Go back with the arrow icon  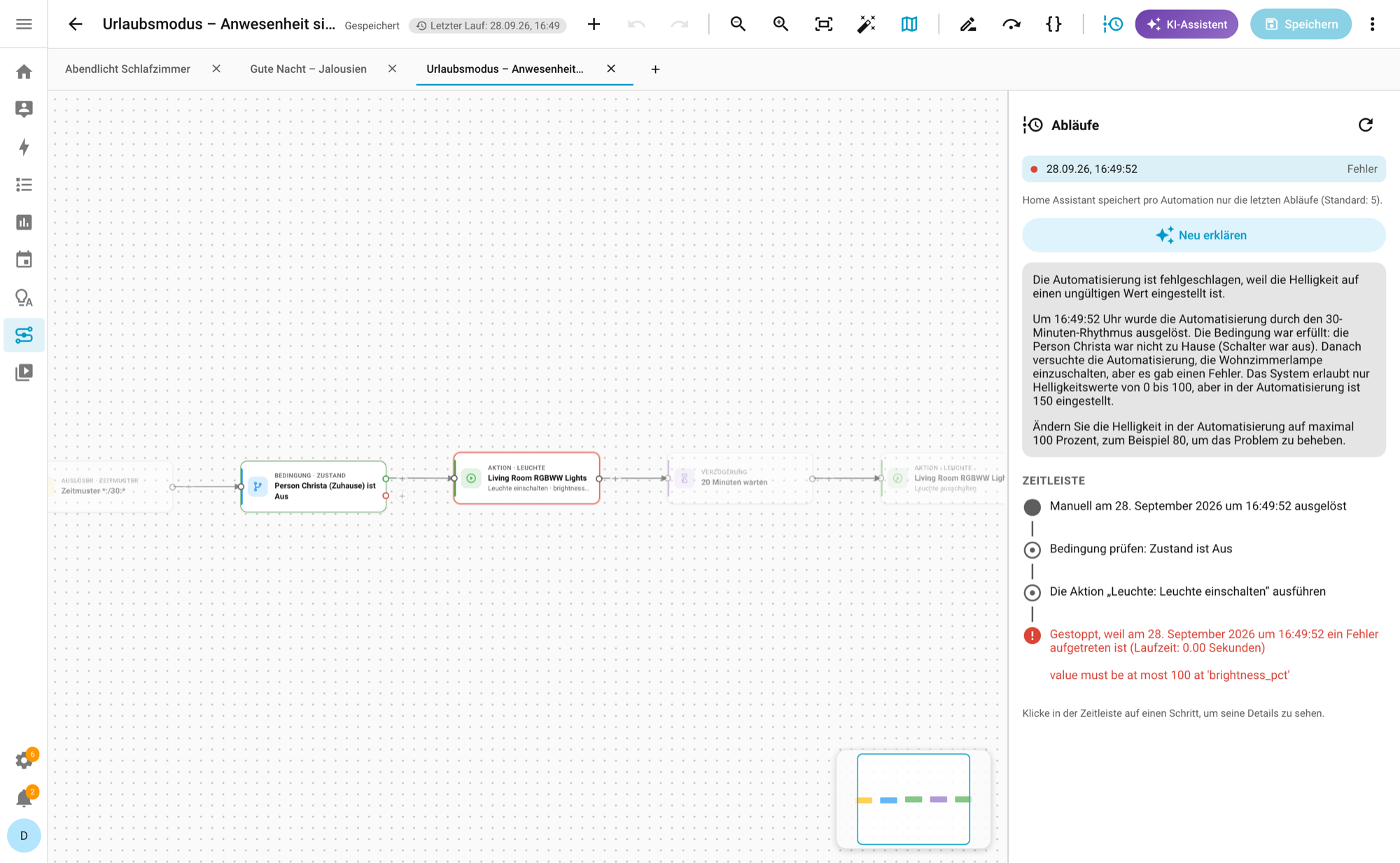pos(75,24)
